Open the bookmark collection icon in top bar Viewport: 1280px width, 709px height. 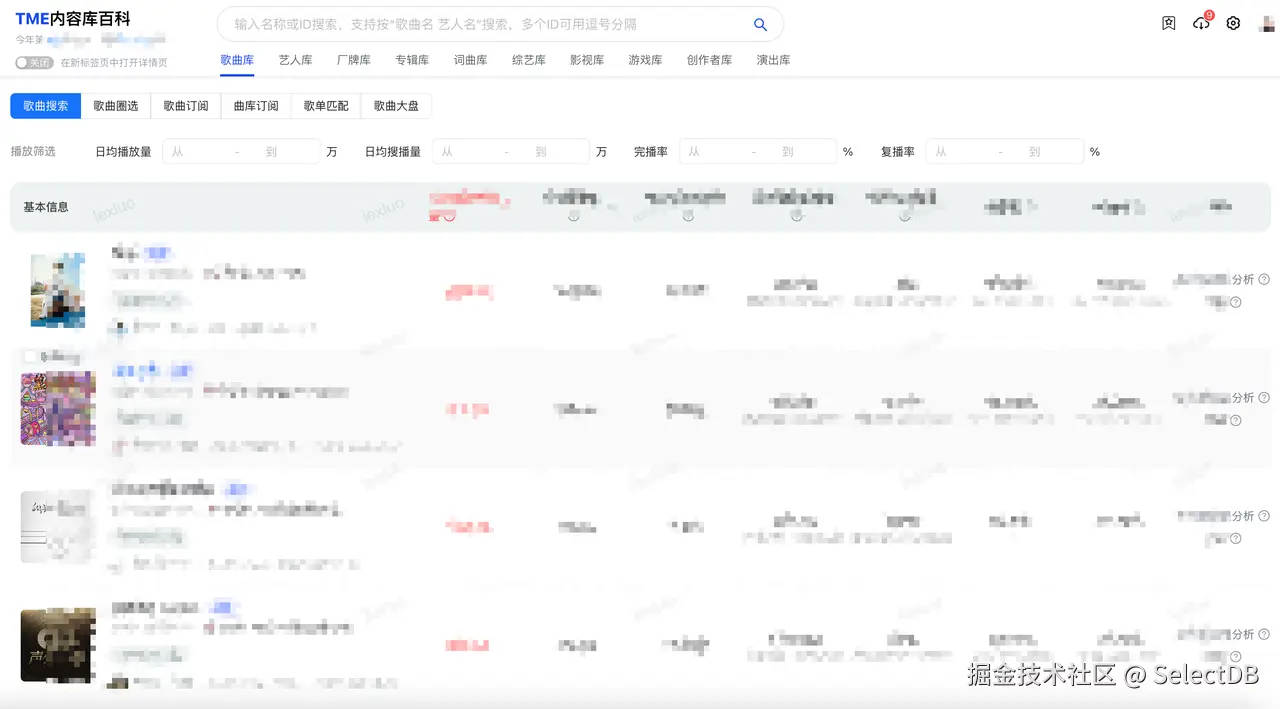tap(1168, 22)
